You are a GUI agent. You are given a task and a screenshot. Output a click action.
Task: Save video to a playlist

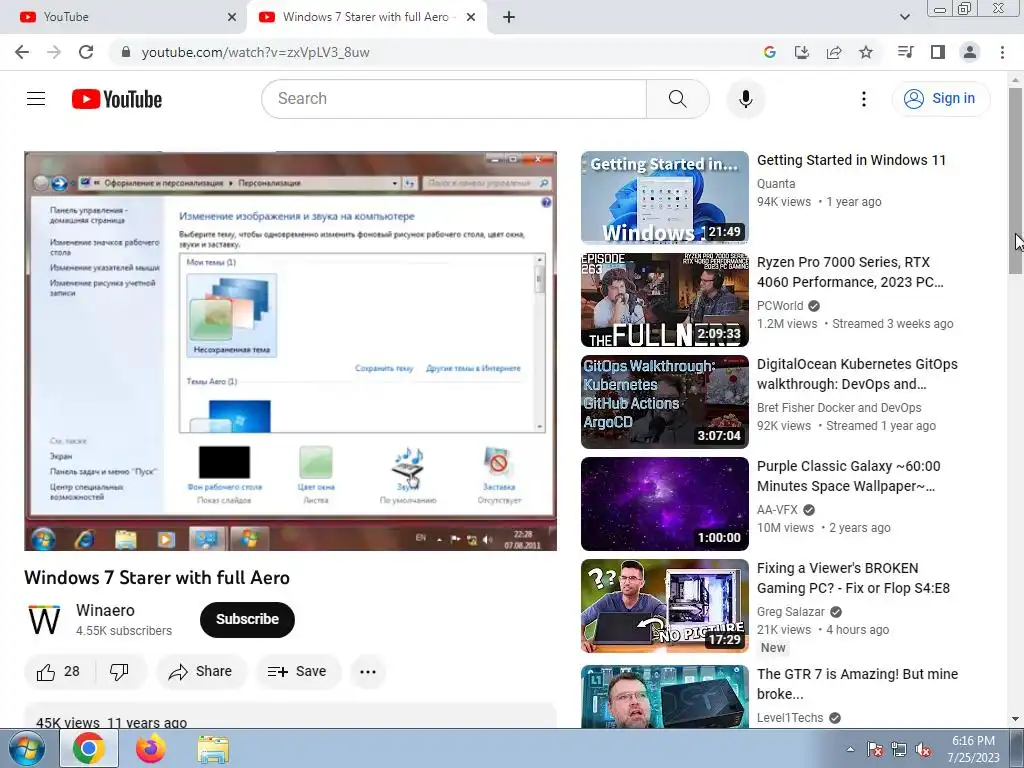298,671
